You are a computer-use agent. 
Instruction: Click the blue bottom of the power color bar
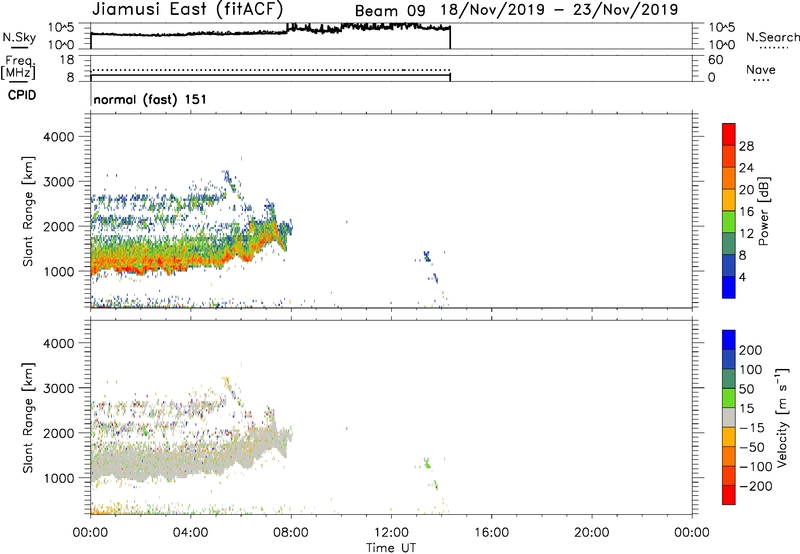729,287
